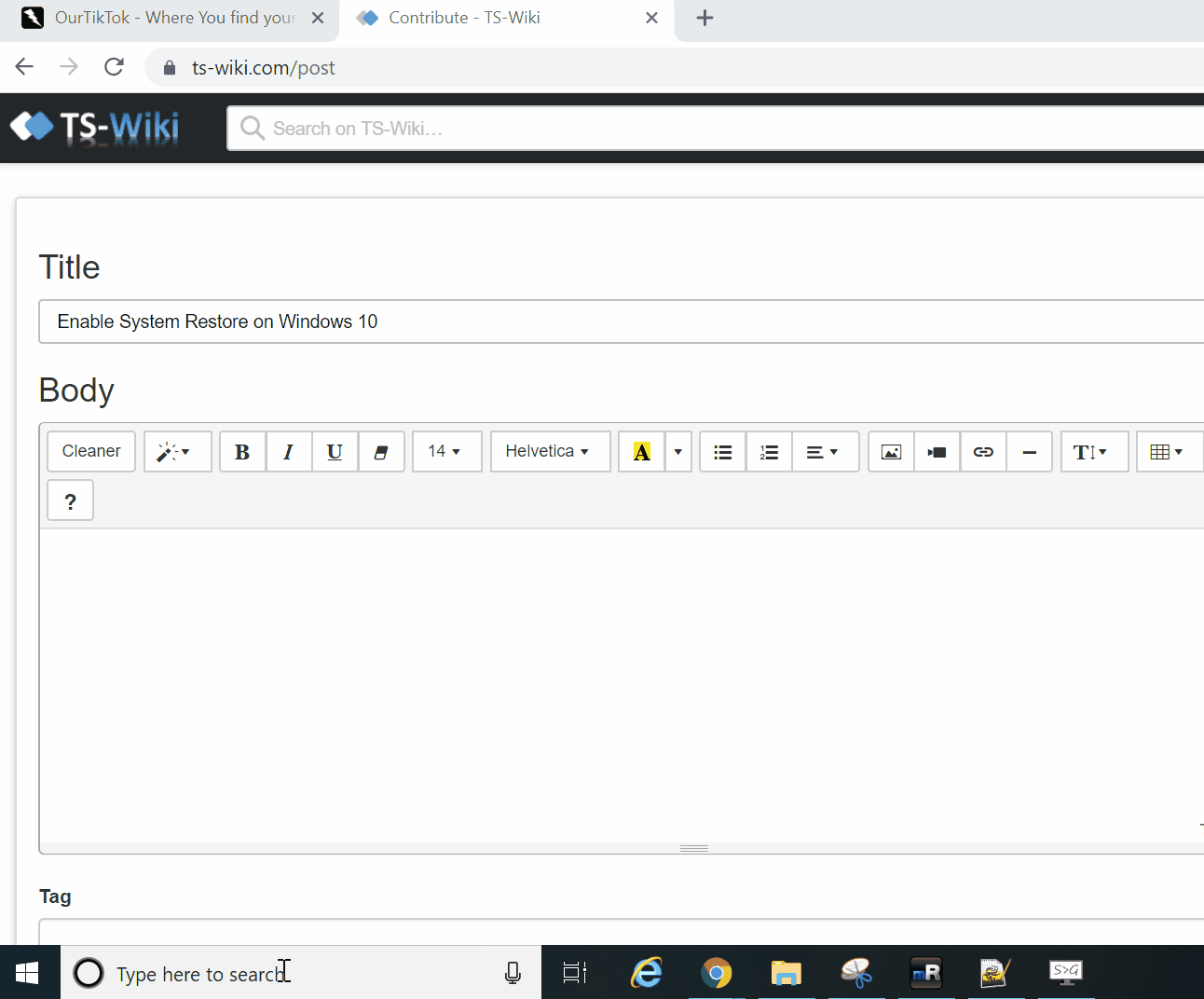Viewport: 1204px width, 999px height.
Task: Open a new browser tab
Action: (705, 18)
